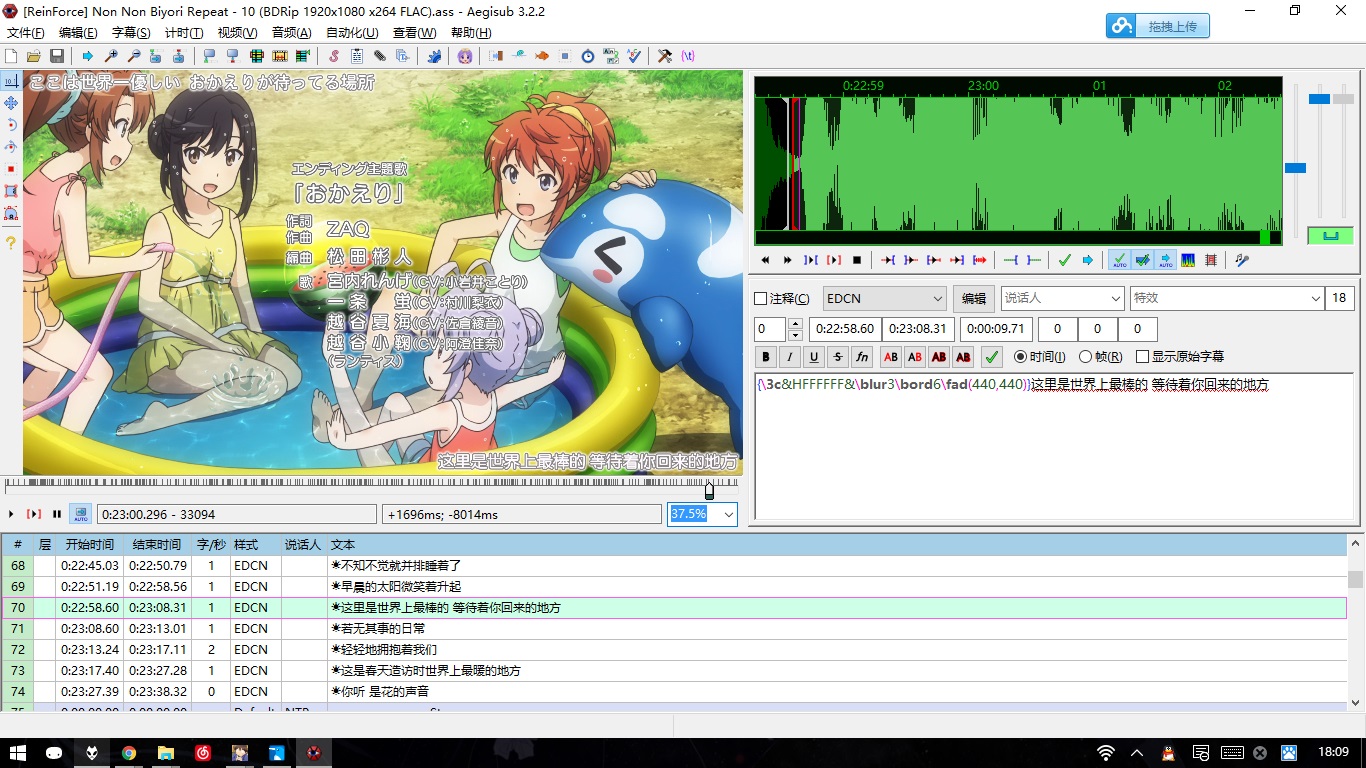Play the audio selection (red brackets icon)

[x=834, y=260]
